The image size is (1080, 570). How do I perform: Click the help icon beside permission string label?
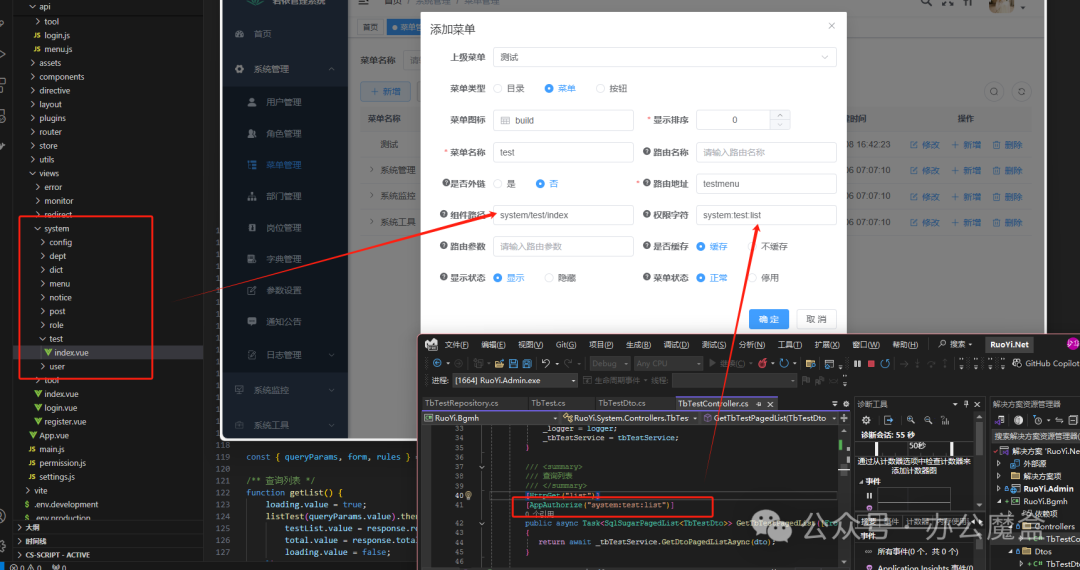647,214
